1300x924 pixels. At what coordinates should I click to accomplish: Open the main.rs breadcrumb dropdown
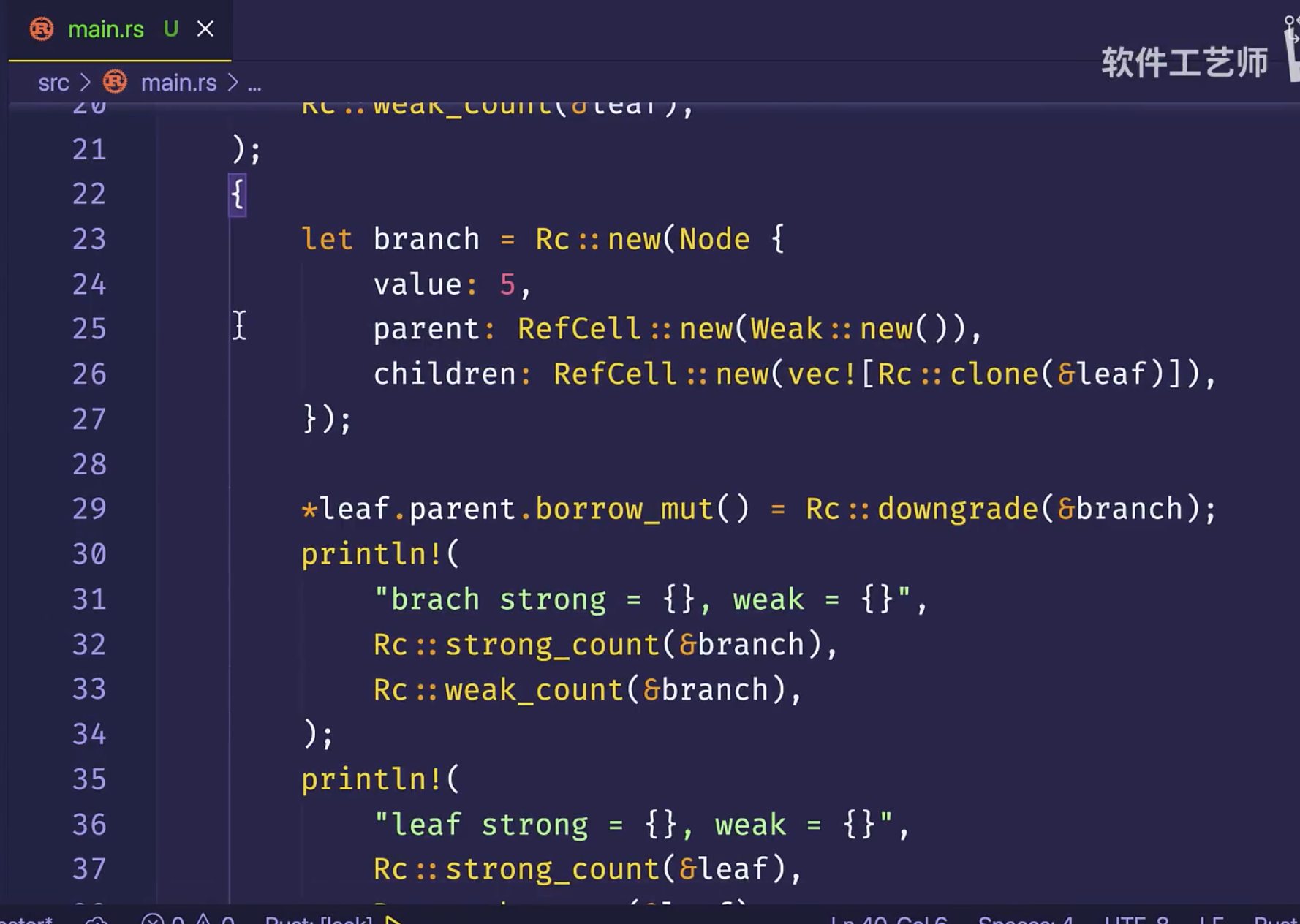[x=178, y=83]
